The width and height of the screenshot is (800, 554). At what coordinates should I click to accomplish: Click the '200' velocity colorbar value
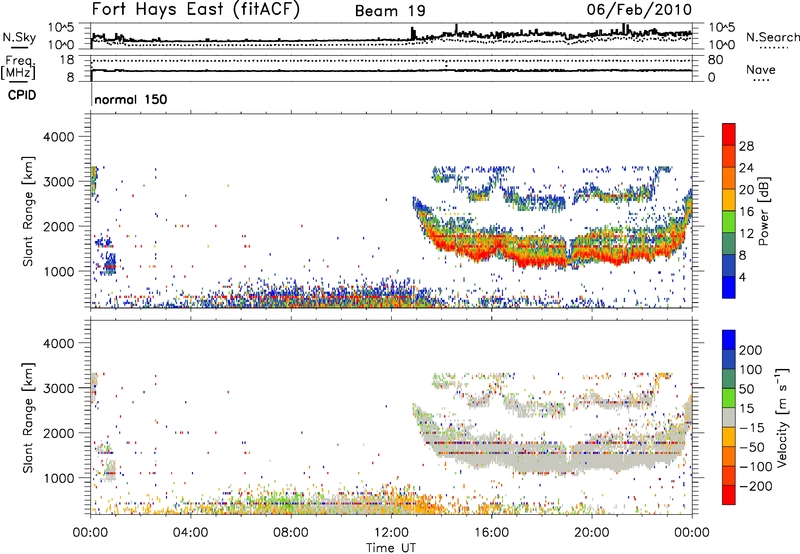pyautogui.click(x=751, y=350)
